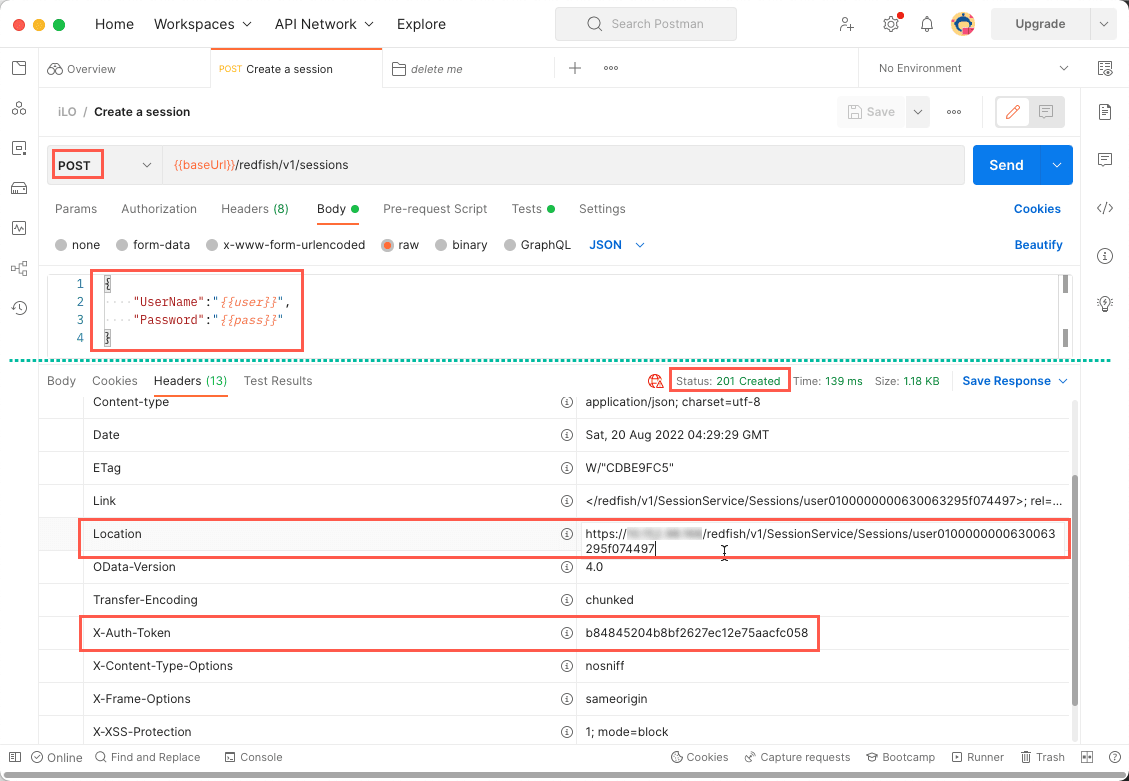The image size is (1129, 781).
Task: Open the environment quick look icon
Action: [1105, 68]
